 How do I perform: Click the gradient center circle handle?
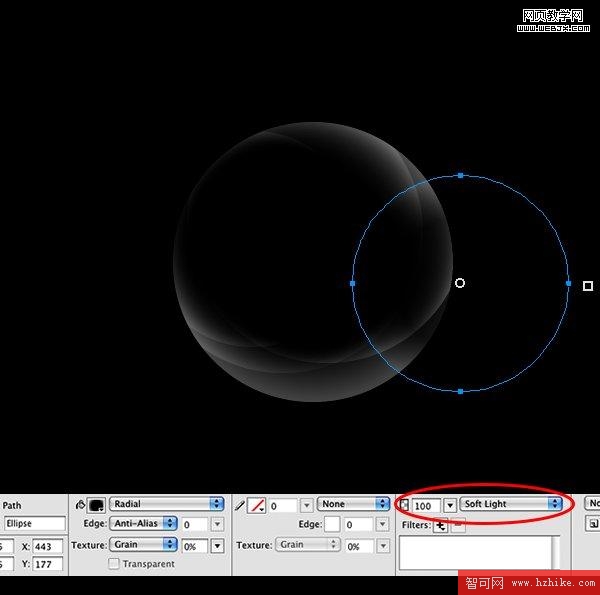click(460, 283)
